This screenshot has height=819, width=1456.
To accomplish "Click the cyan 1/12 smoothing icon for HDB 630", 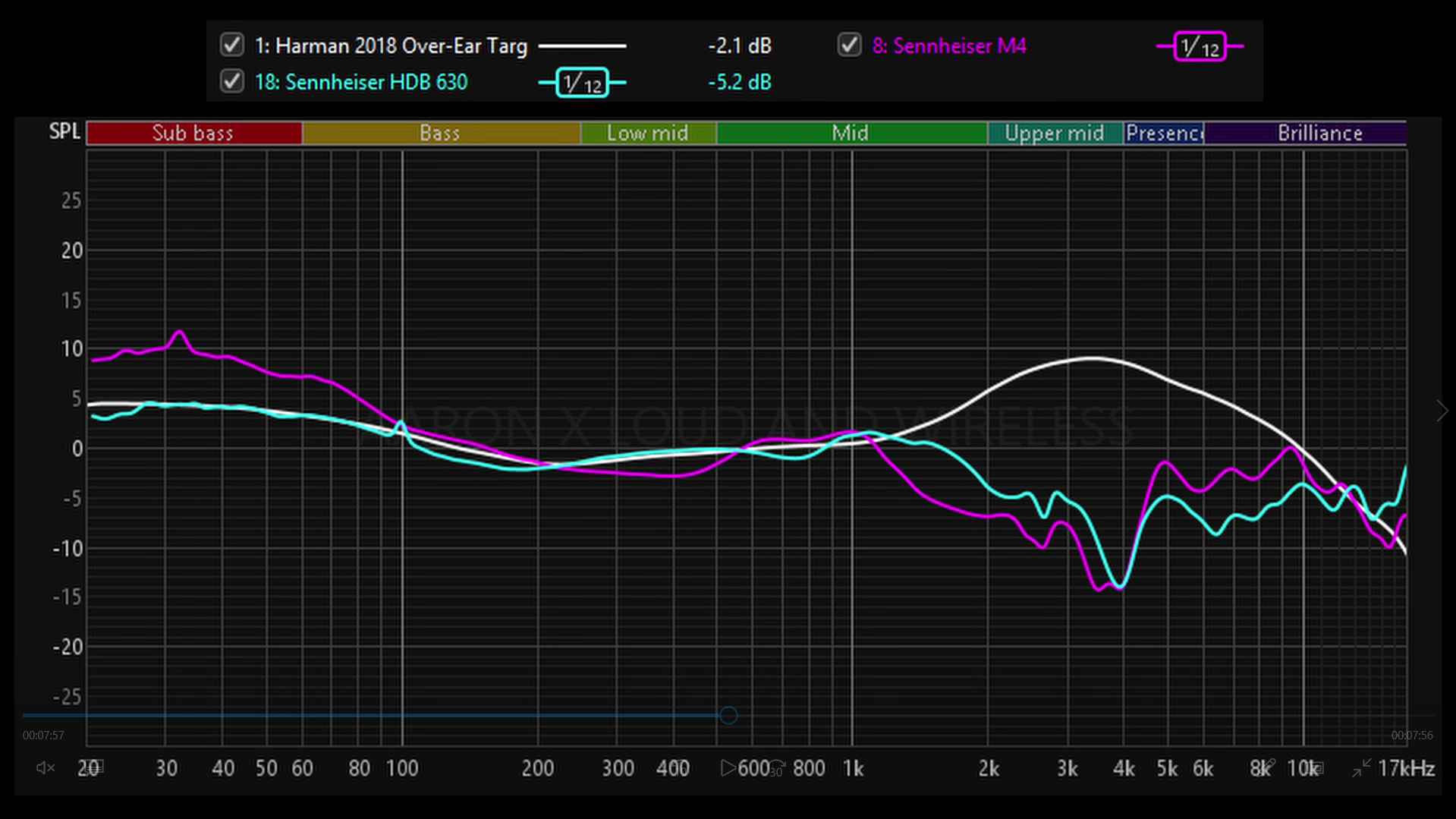I will click(582, 83).
